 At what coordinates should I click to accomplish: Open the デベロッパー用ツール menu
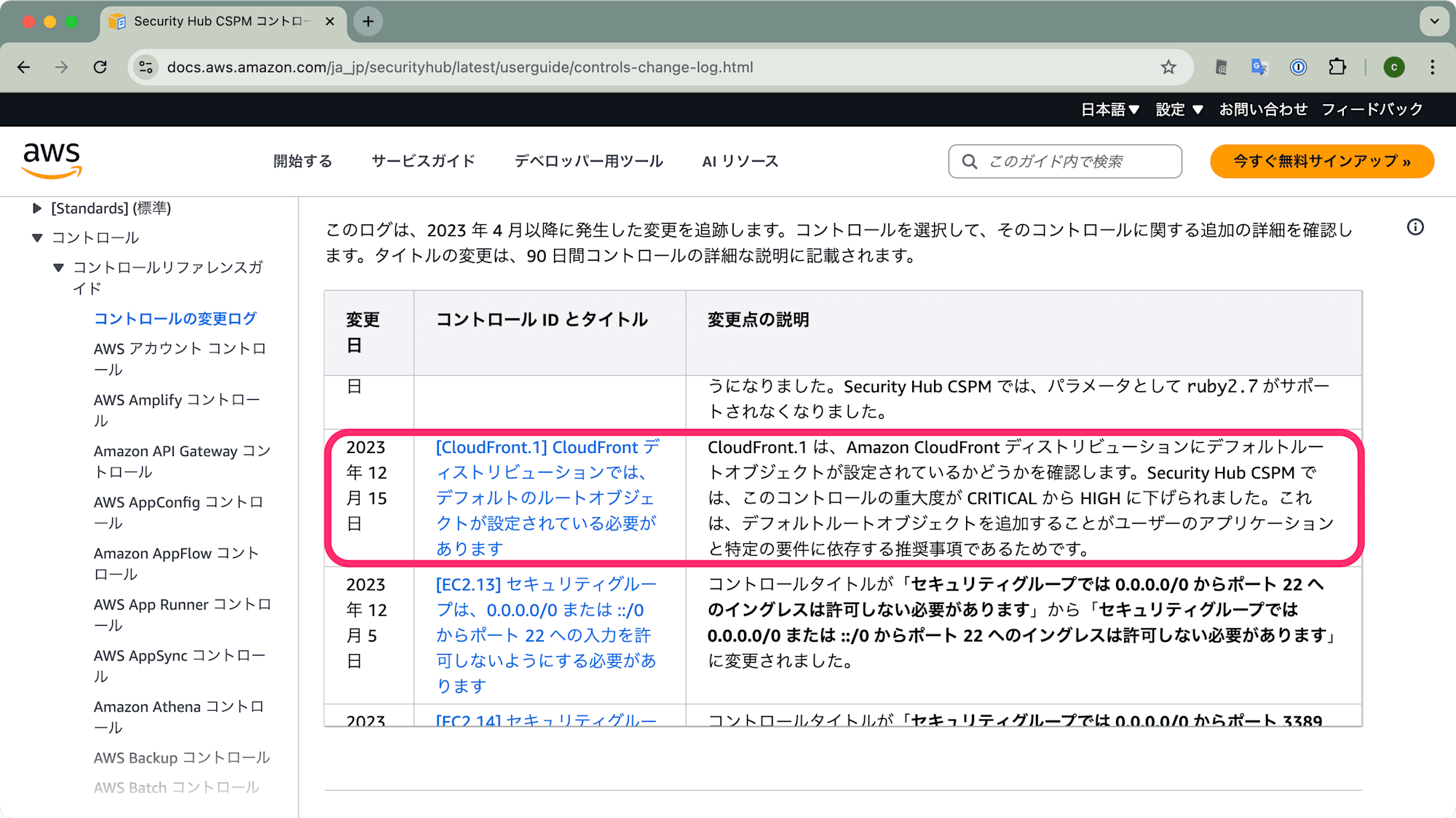589,161
